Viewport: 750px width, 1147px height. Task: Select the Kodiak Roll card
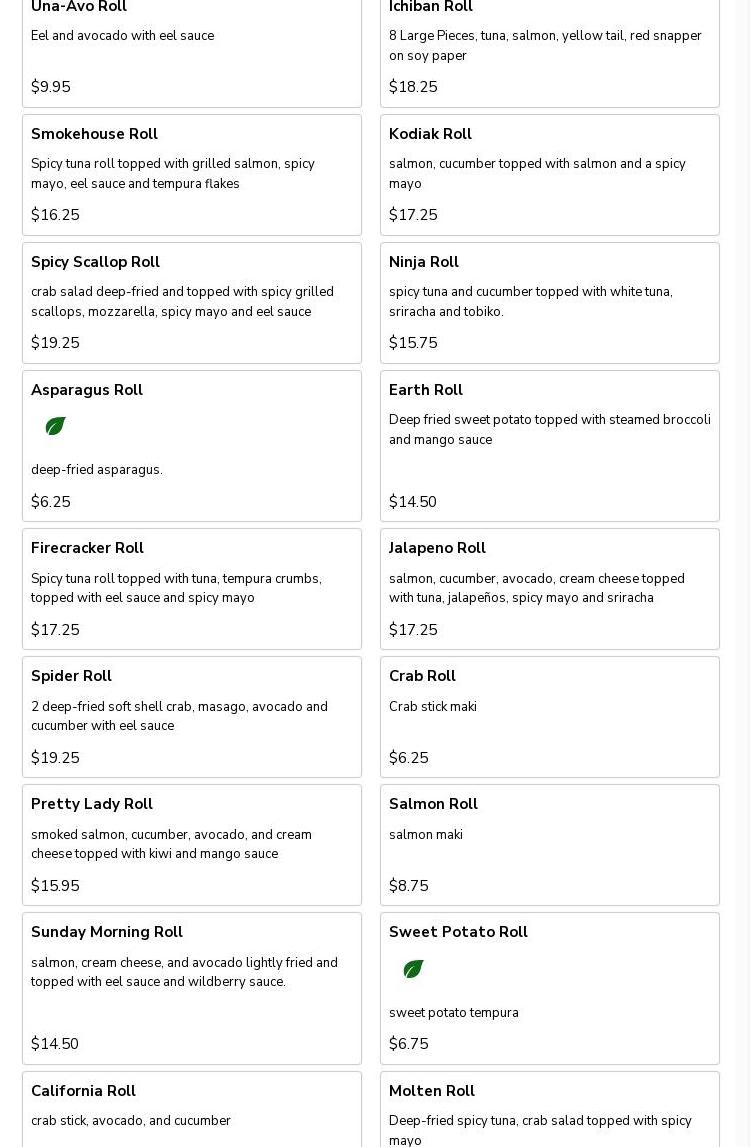tap(549, 175)
